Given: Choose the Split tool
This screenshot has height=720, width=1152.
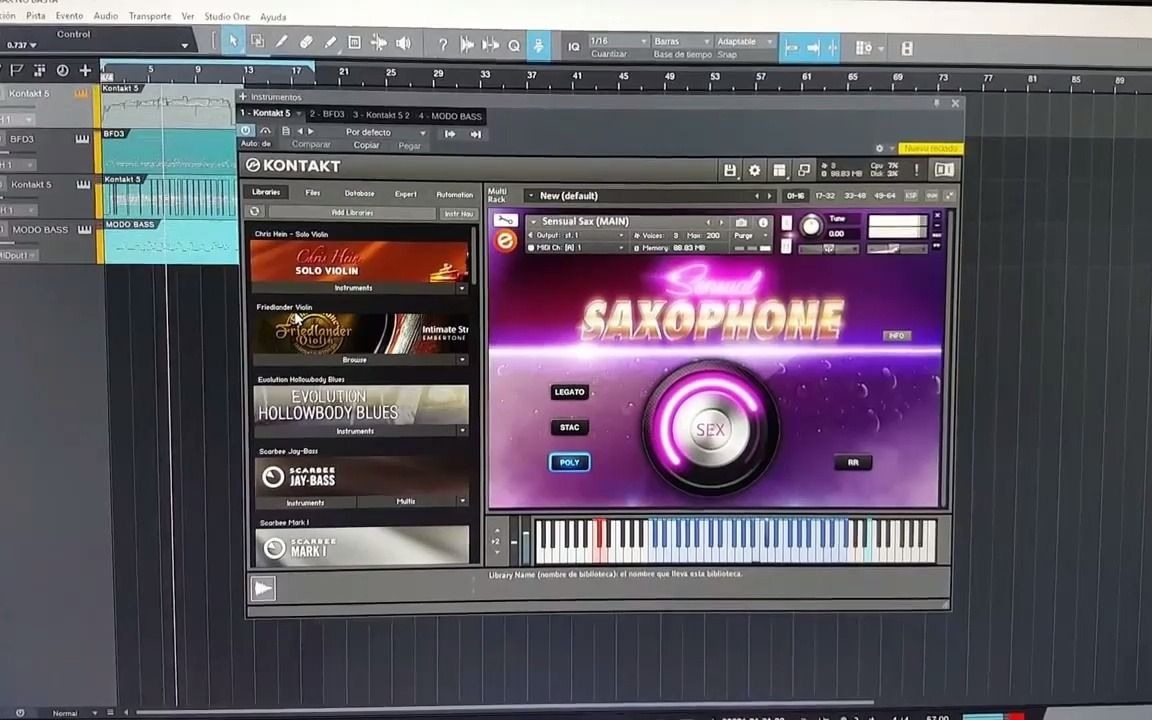Looking at the screenshot, I should [x=281, y=42].
